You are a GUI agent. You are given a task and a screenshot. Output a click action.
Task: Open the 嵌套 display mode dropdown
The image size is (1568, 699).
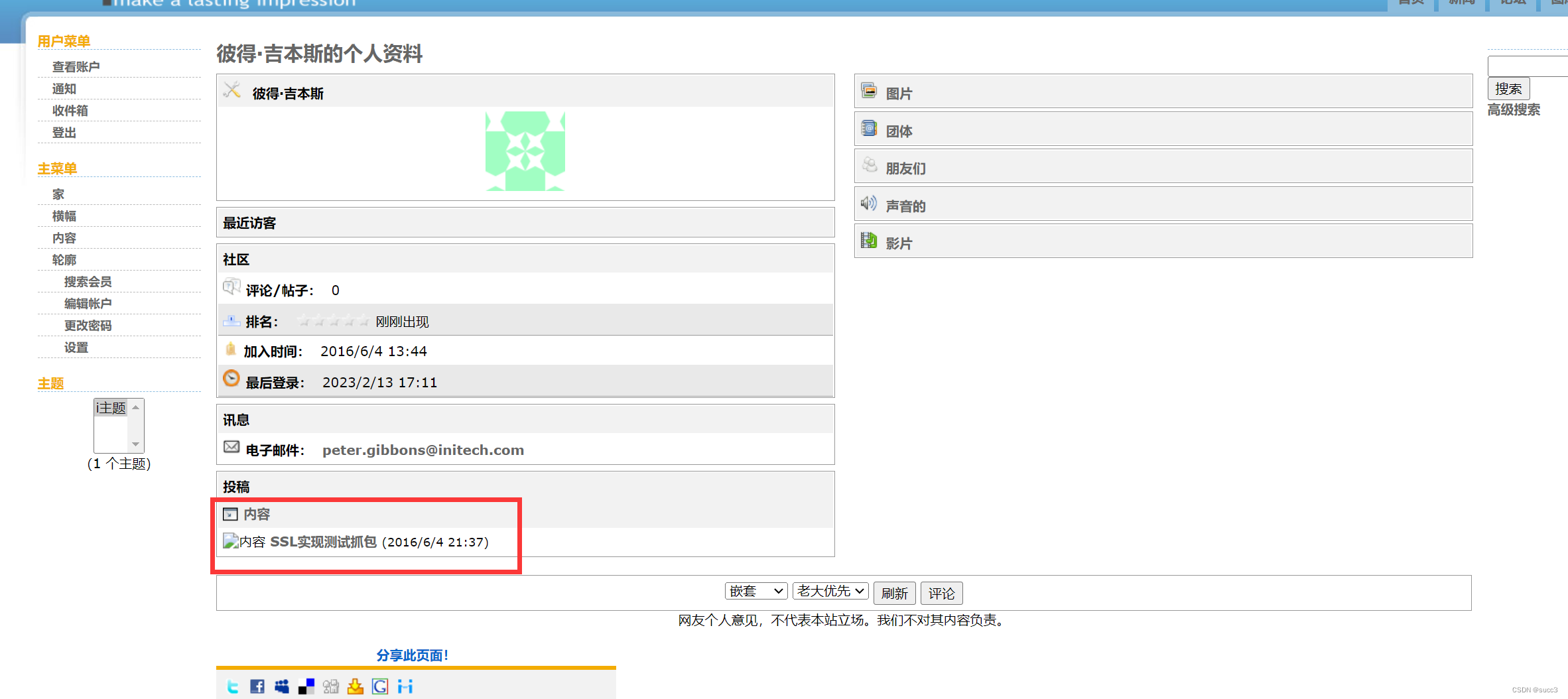click(x=756, y=591)
